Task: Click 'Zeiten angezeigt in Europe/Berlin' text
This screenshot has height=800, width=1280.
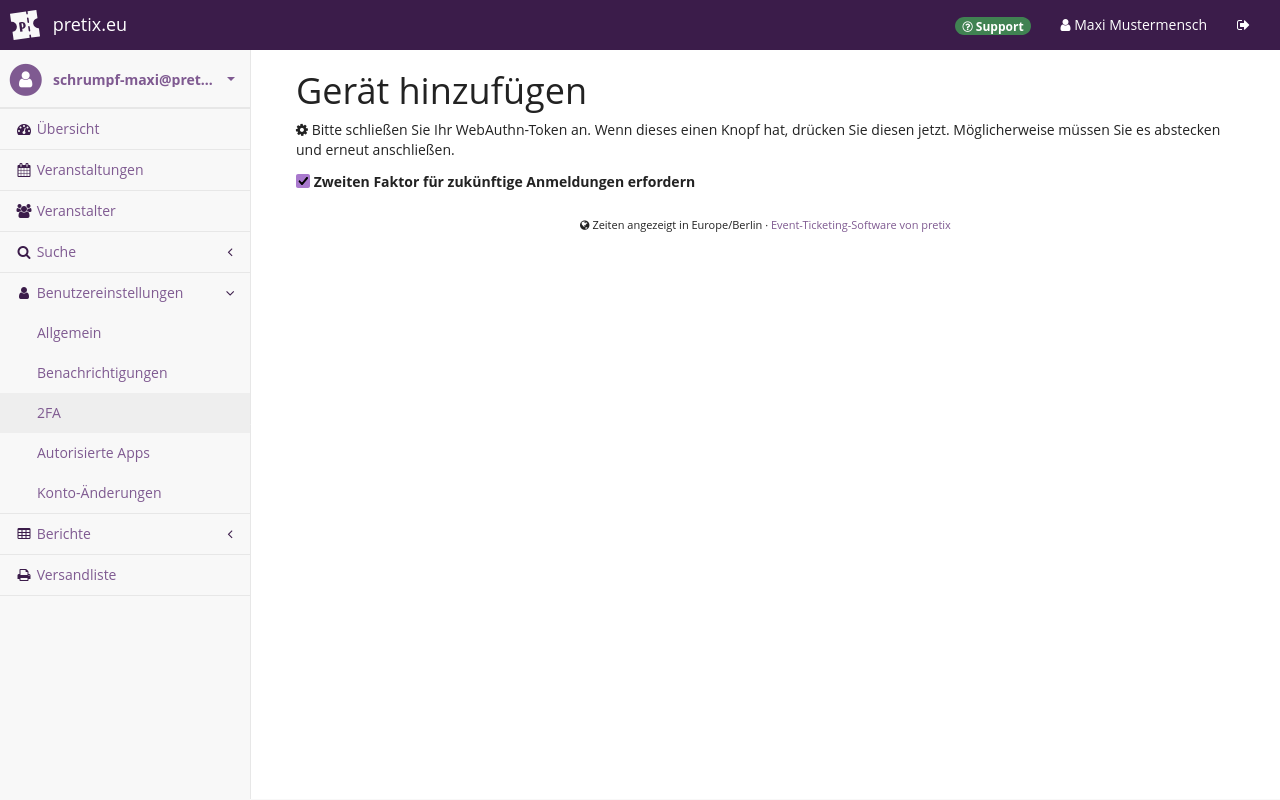Action: click(x=677, y=225)
